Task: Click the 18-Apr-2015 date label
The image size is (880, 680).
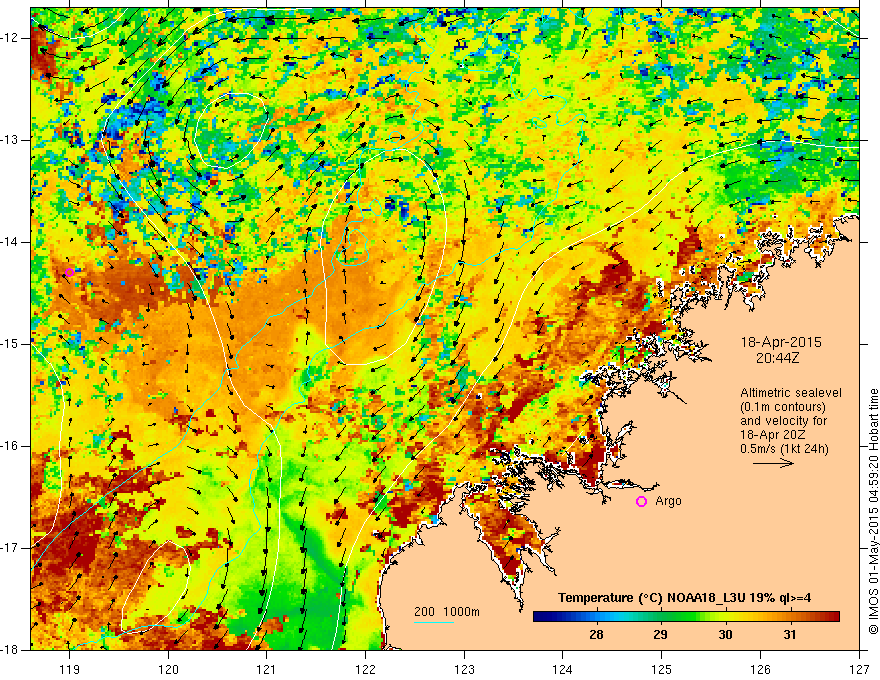Action: tap(781, 342)
